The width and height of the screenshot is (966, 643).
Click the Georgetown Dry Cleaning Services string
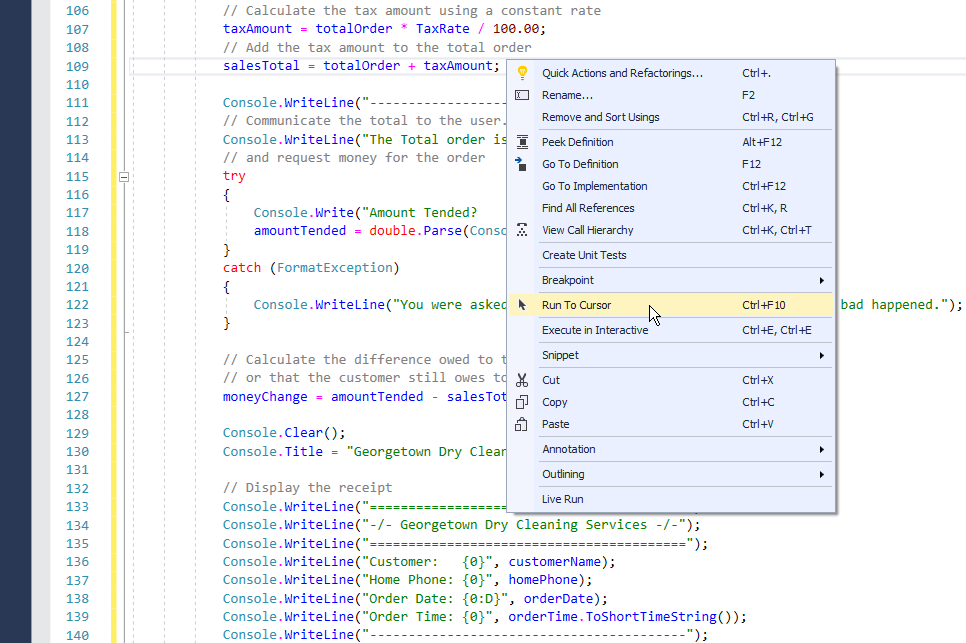click(x=523, y=525)
